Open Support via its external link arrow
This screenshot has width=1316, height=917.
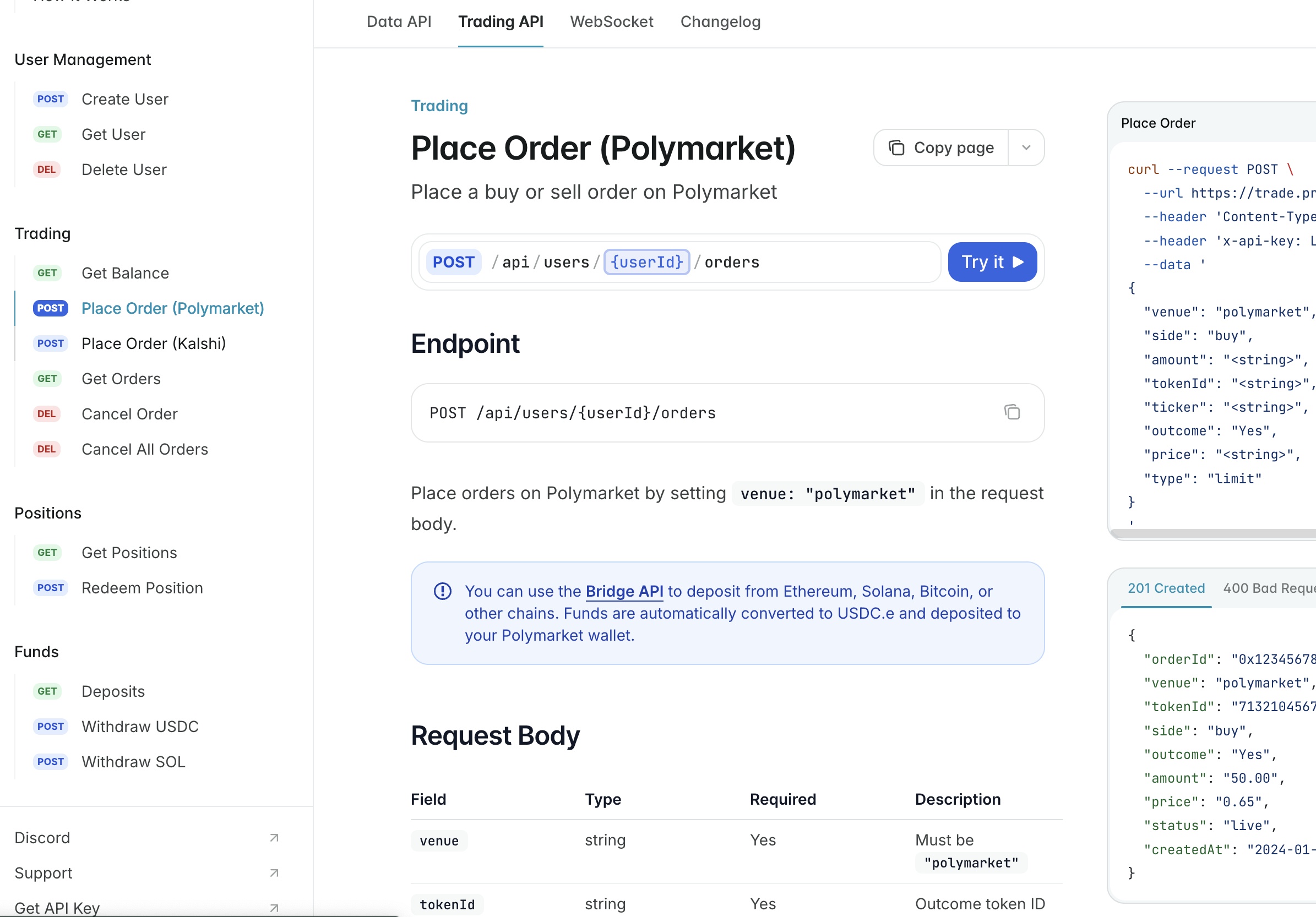(x=274, y=873)
